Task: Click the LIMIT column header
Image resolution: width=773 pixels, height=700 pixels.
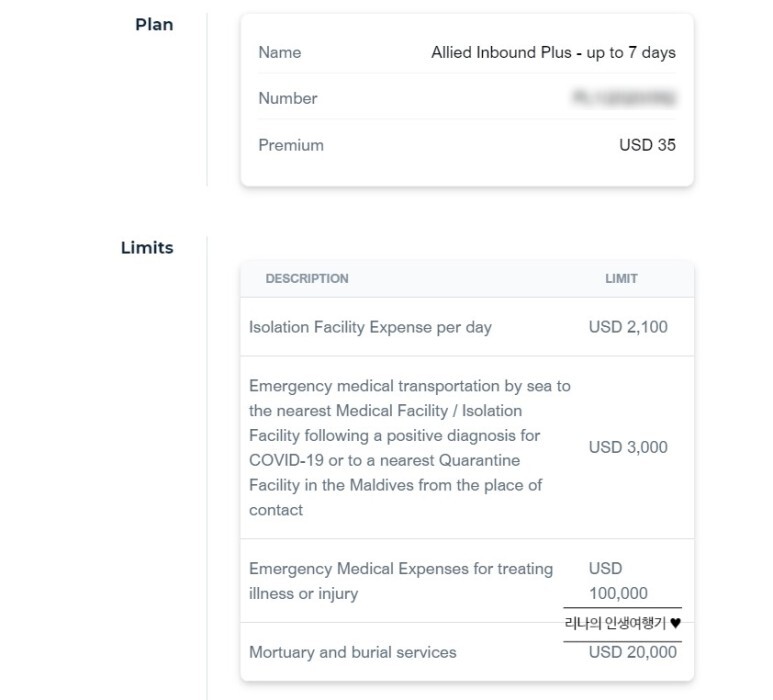Action: [621, 279]
